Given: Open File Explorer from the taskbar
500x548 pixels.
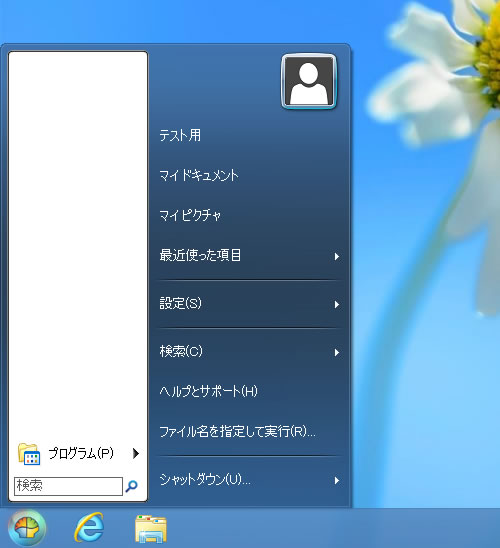Looking at the screenshot, I should [x=151, y=529].
